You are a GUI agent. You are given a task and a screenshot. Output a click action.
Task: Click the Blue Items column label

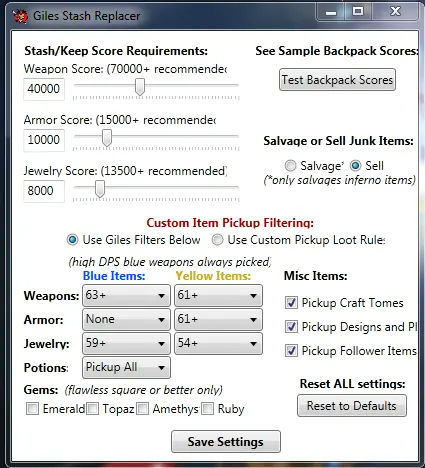point(114,276)
